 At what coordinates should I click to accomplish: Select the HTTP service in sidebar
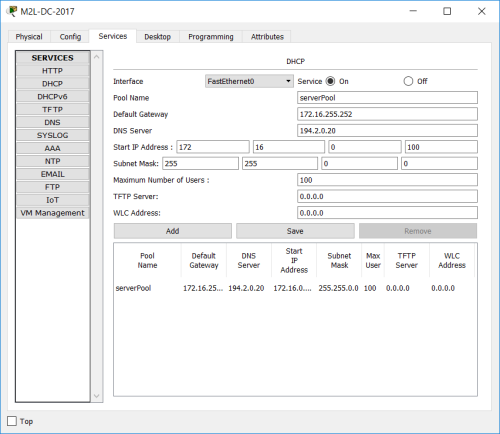(x=52, y=71)
